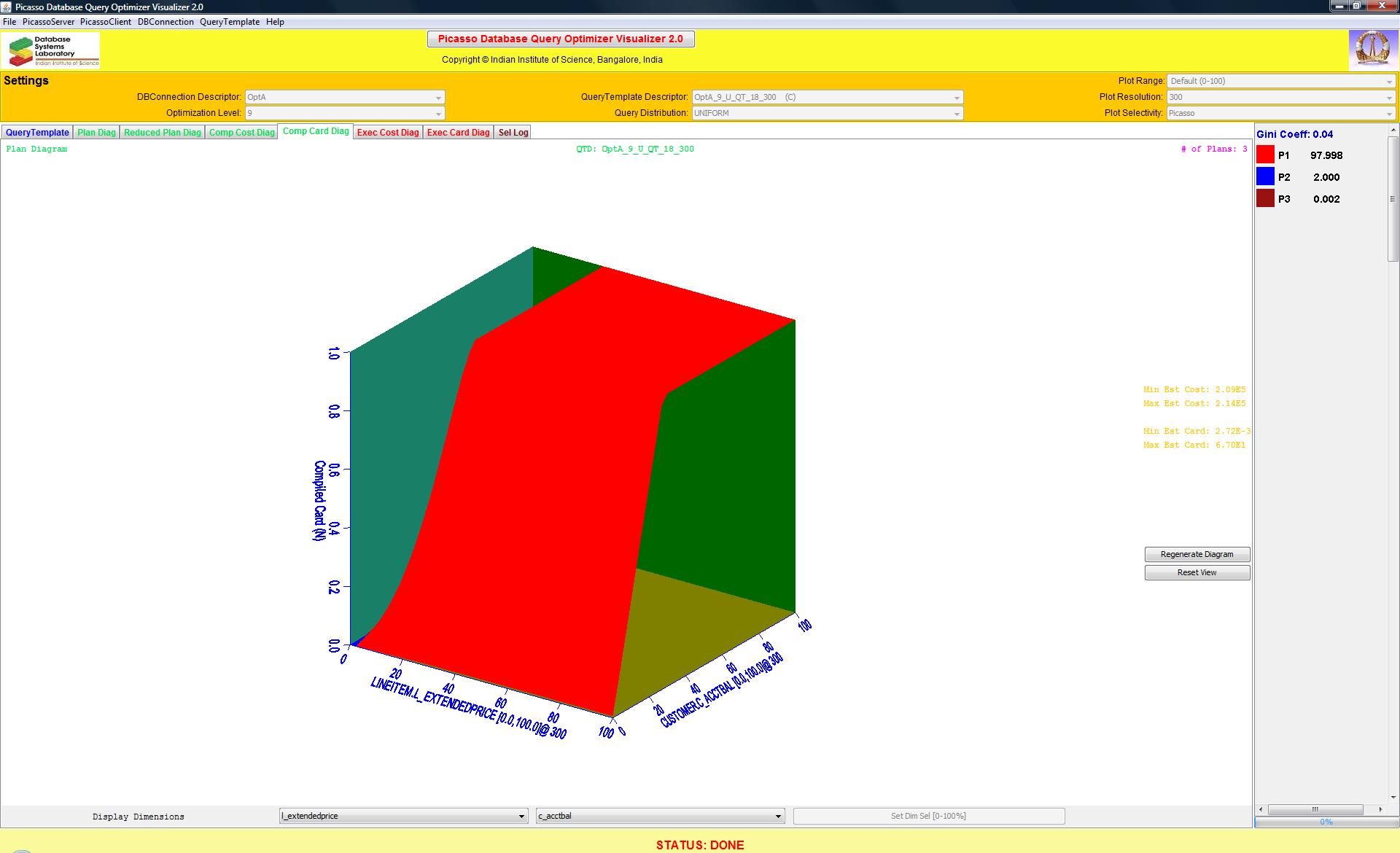Switch to the Plan Diag tab

[x=96, y=132]
